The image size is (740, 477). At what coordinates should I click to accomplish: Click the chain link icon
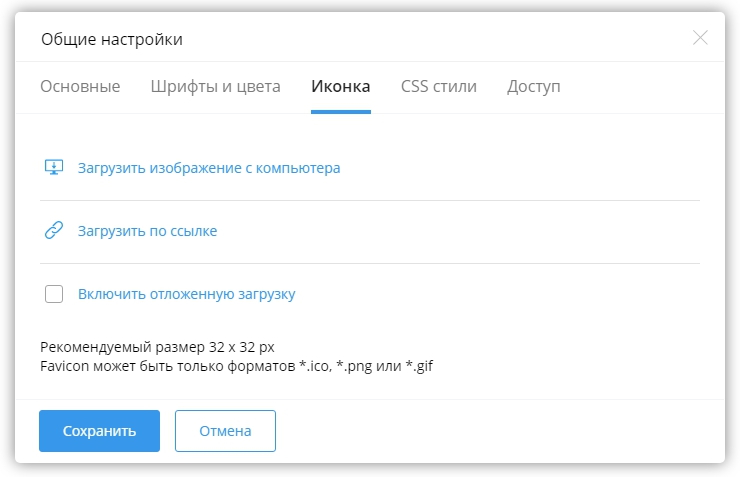[x=54, y=231]
